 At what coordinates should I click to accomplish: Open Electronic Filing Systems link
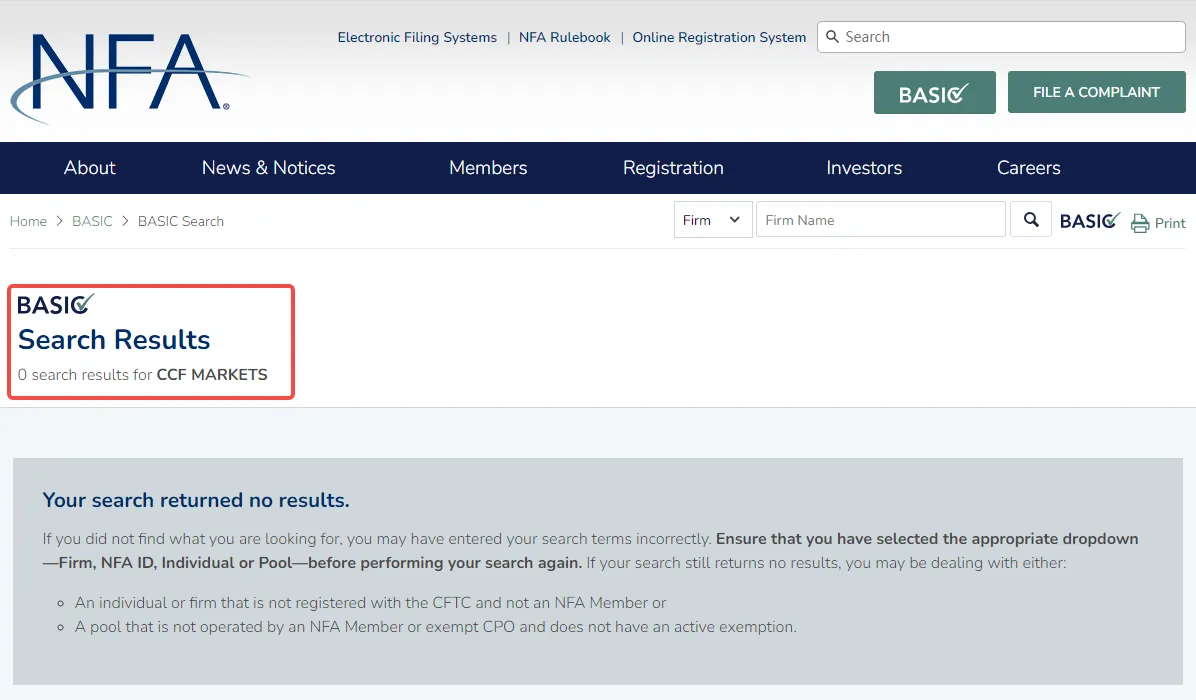(x=417, y=37)
